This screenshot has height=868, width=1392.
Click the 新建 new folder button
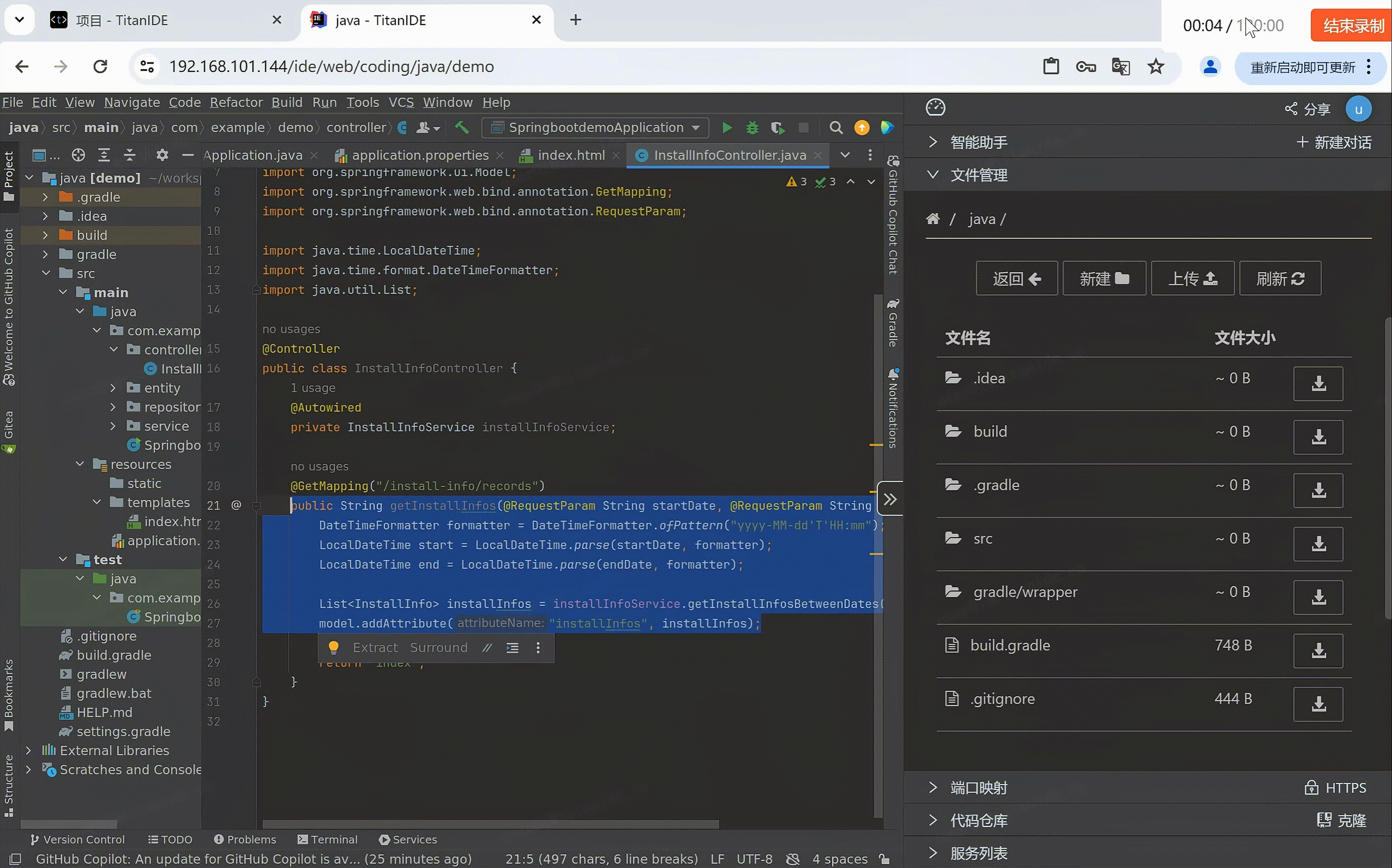tap(1104, 278)
